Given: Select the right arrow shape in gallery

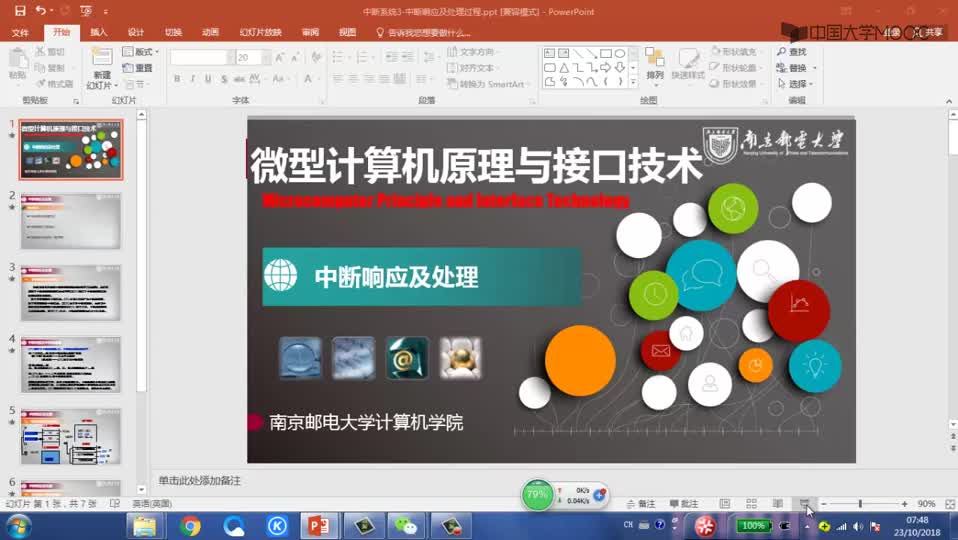Looking at the screenshot, I should click(605, 67).
